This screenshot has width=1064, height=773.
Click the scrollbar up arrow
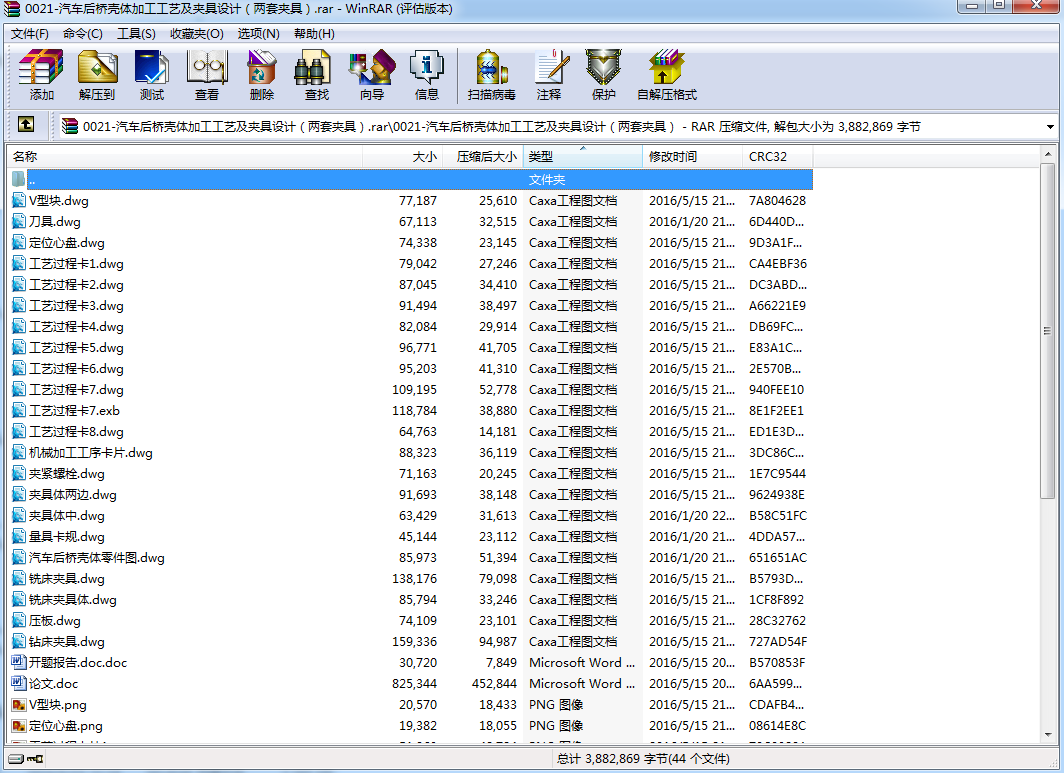pos(1047,154)
